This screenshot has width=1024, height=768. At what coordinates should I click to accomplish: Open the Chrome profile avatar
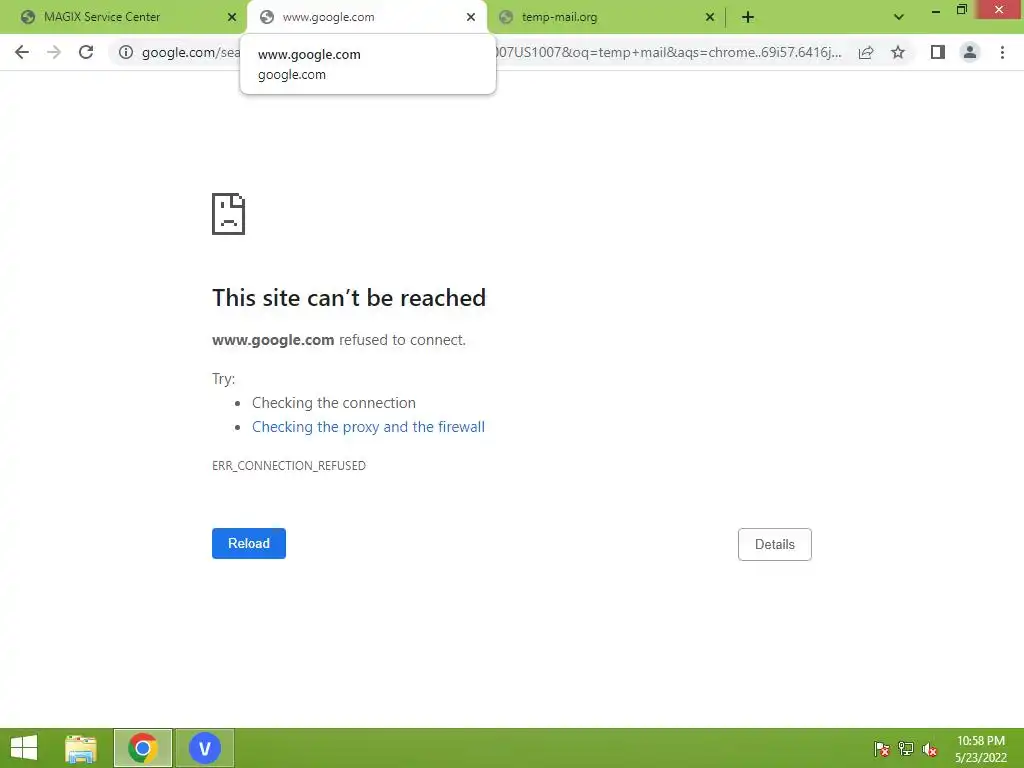pos(970,52)
